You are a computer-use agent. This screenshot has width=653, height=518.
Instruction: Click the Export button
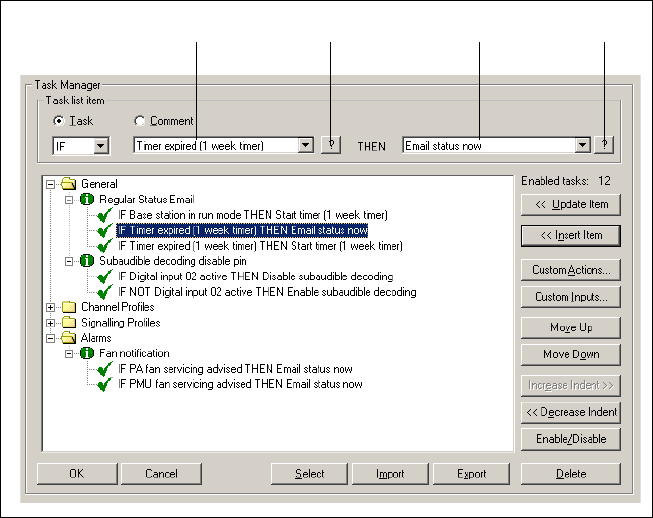[x=471, y=474]
